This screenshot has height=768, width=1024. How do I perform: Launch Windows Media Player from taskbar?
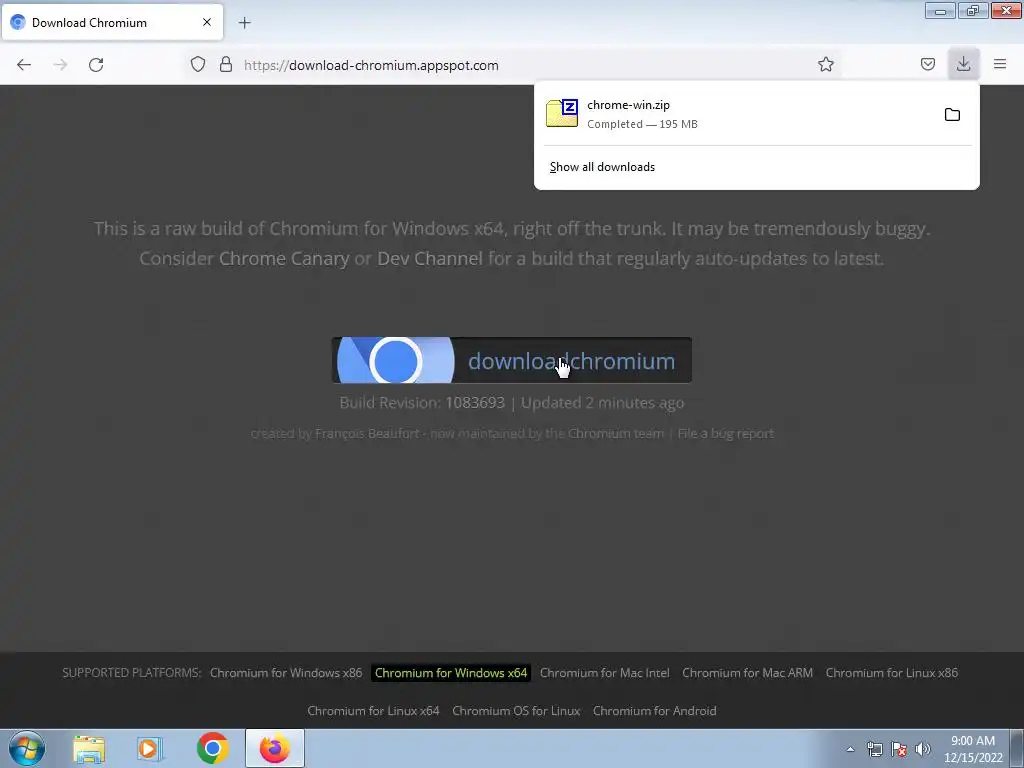click(x=149, y=749)
